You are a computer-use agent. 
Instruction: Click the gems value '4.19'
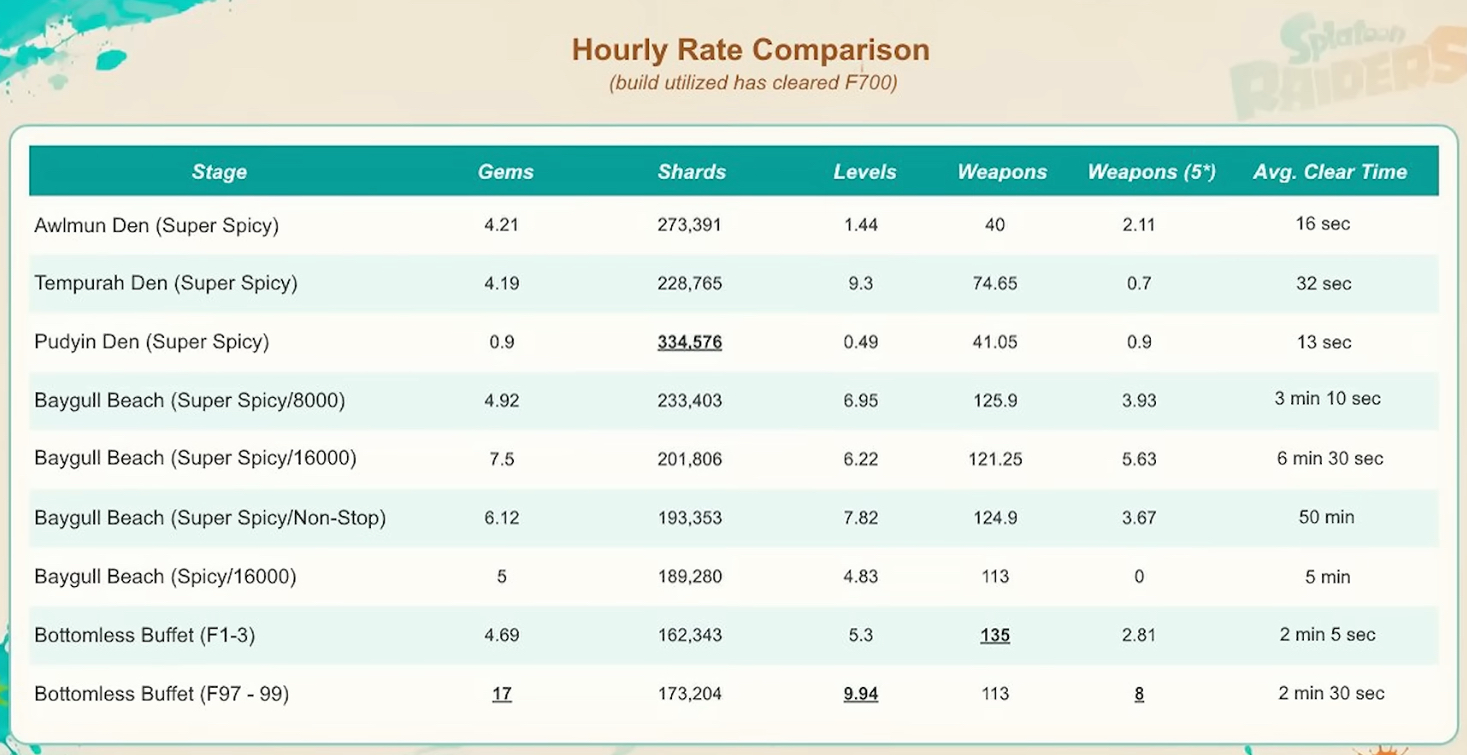[501, 283]
